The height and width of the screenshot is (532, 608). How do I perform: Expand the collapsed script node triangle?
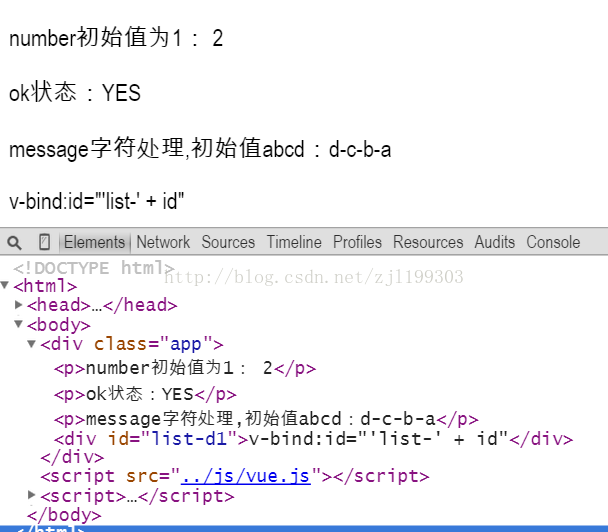click(32, 495)
